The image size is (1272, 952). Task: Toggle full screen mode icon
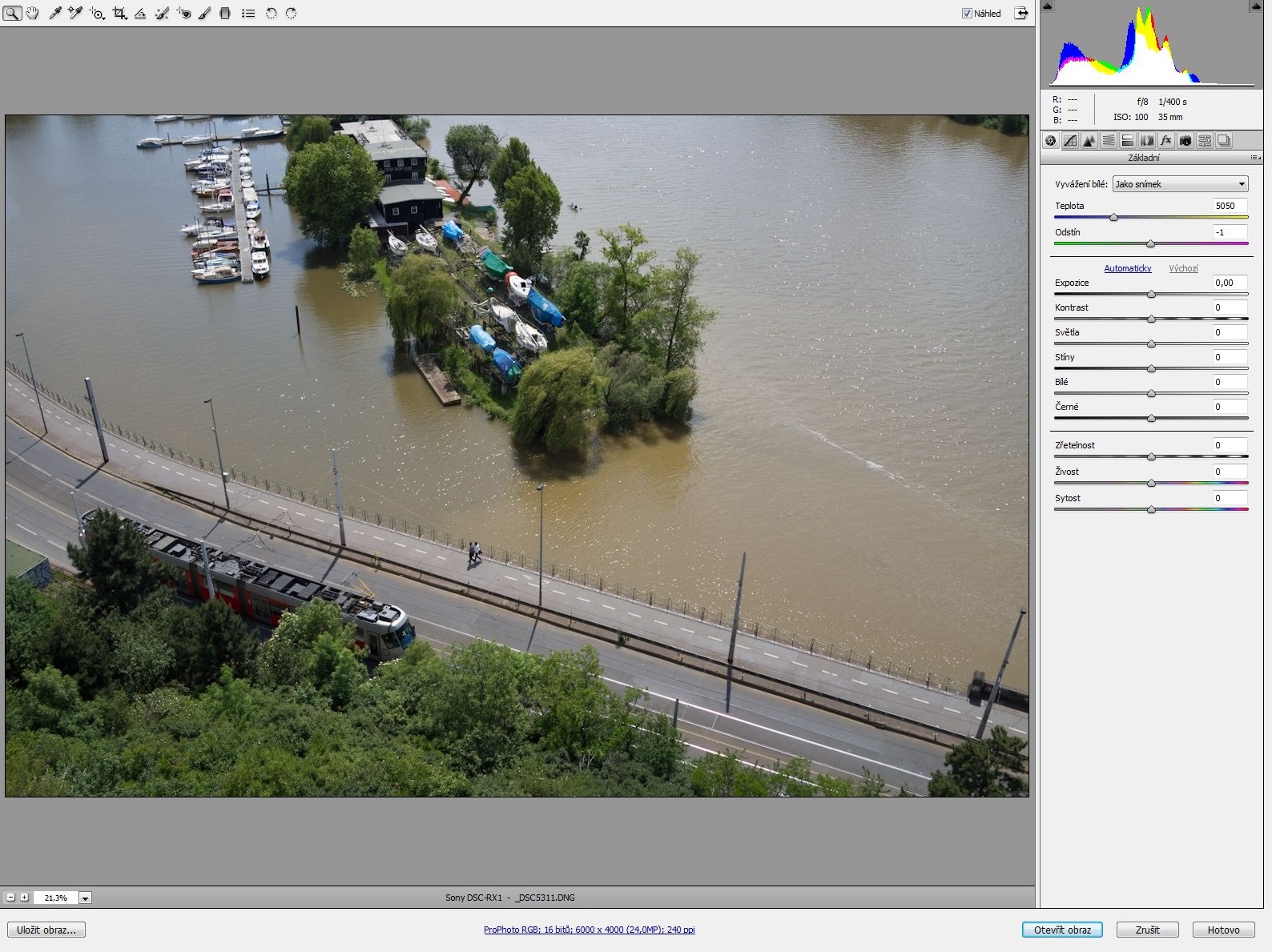click(x=1021, y=13)
